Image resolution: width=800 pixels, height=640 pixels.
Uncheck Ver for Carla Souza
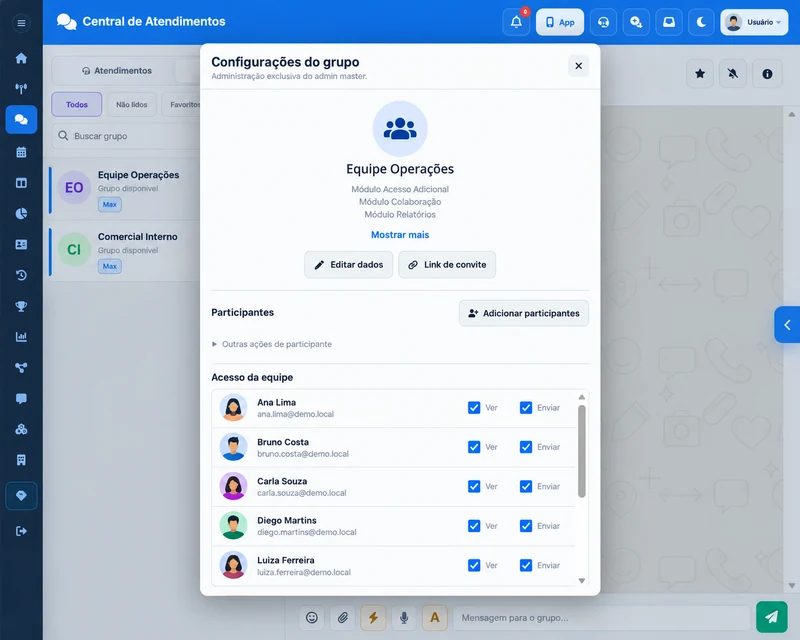tap(474, 486)
